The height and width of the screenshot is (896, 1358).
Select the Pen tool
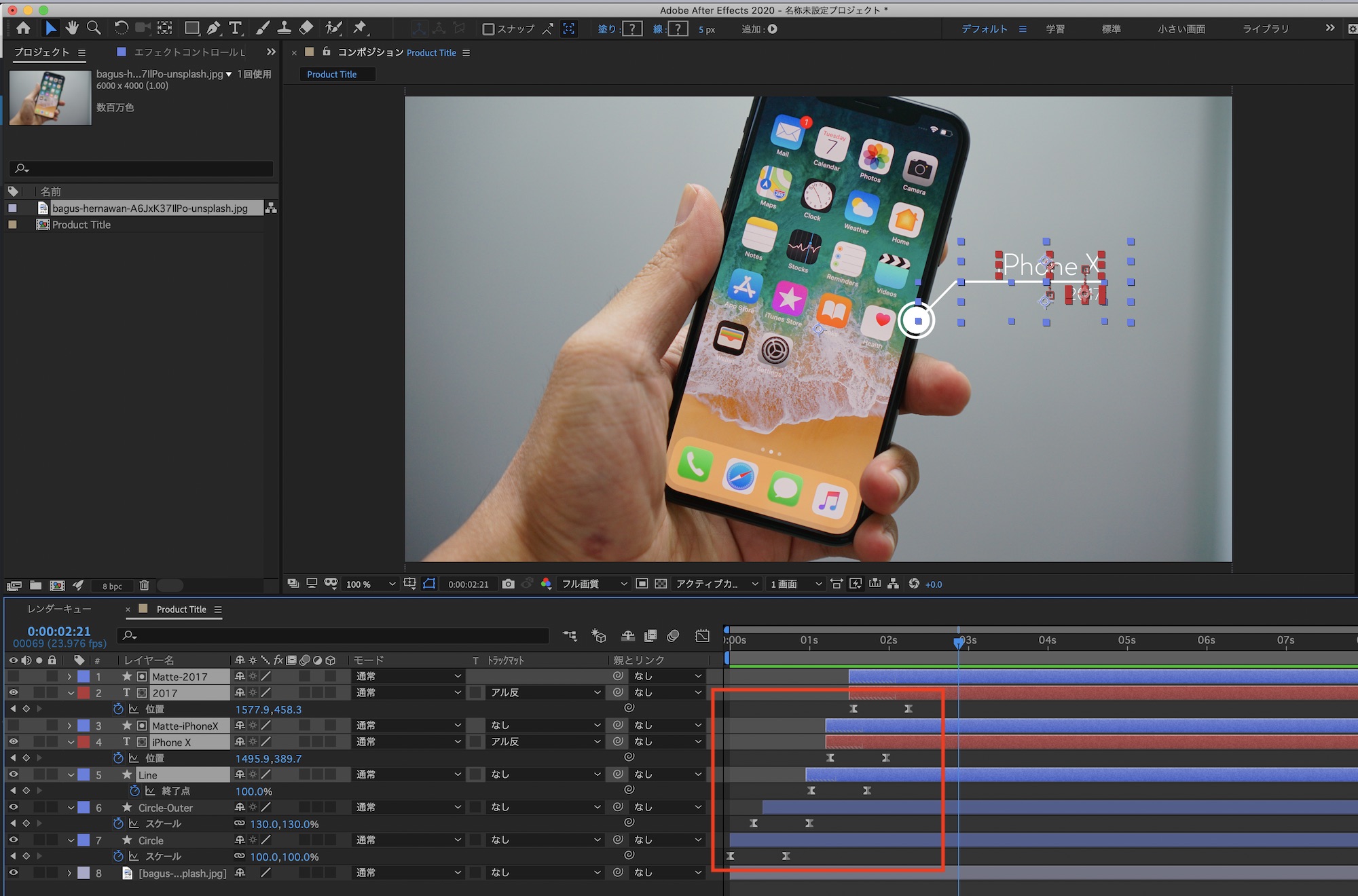(214, 28)
